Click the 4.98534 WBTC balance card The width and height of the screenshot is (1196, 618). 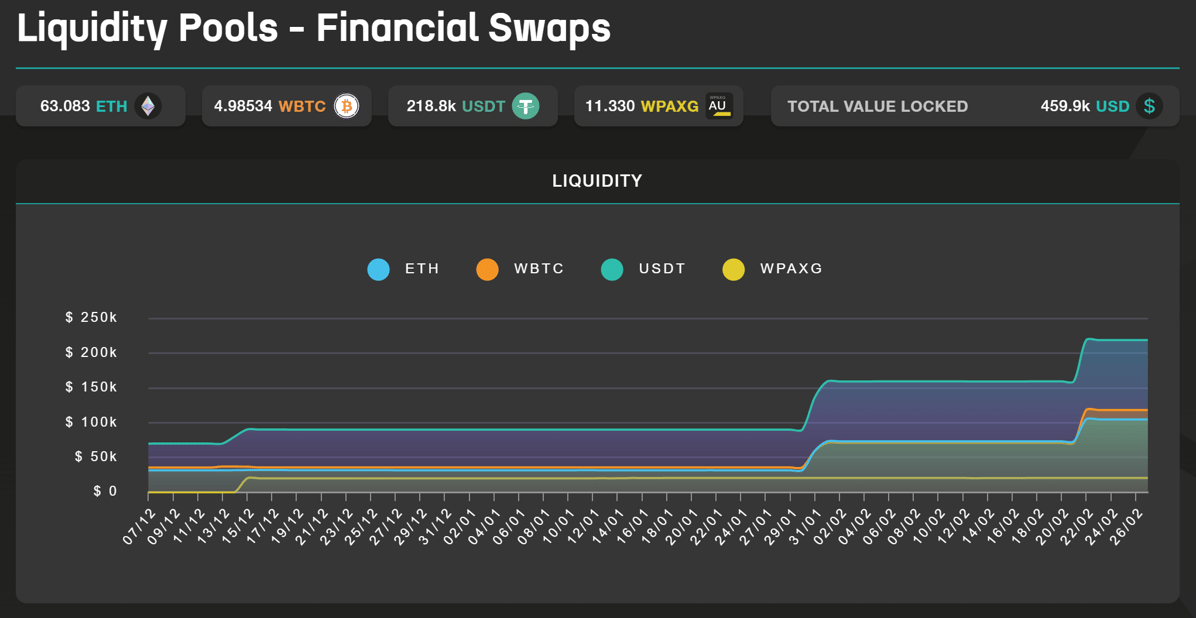point(286,105)
